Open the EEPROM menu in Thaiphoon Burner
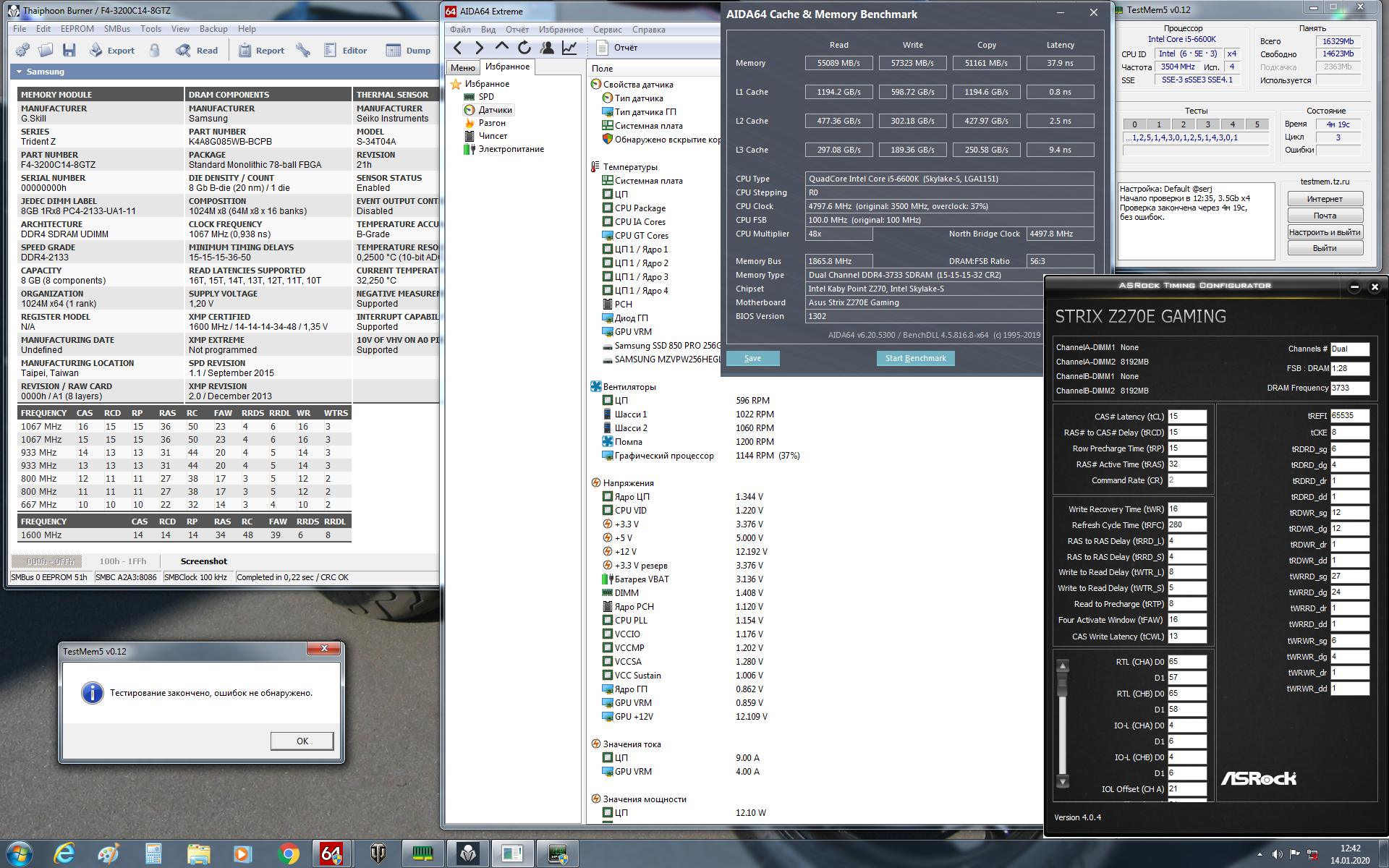 77,29
